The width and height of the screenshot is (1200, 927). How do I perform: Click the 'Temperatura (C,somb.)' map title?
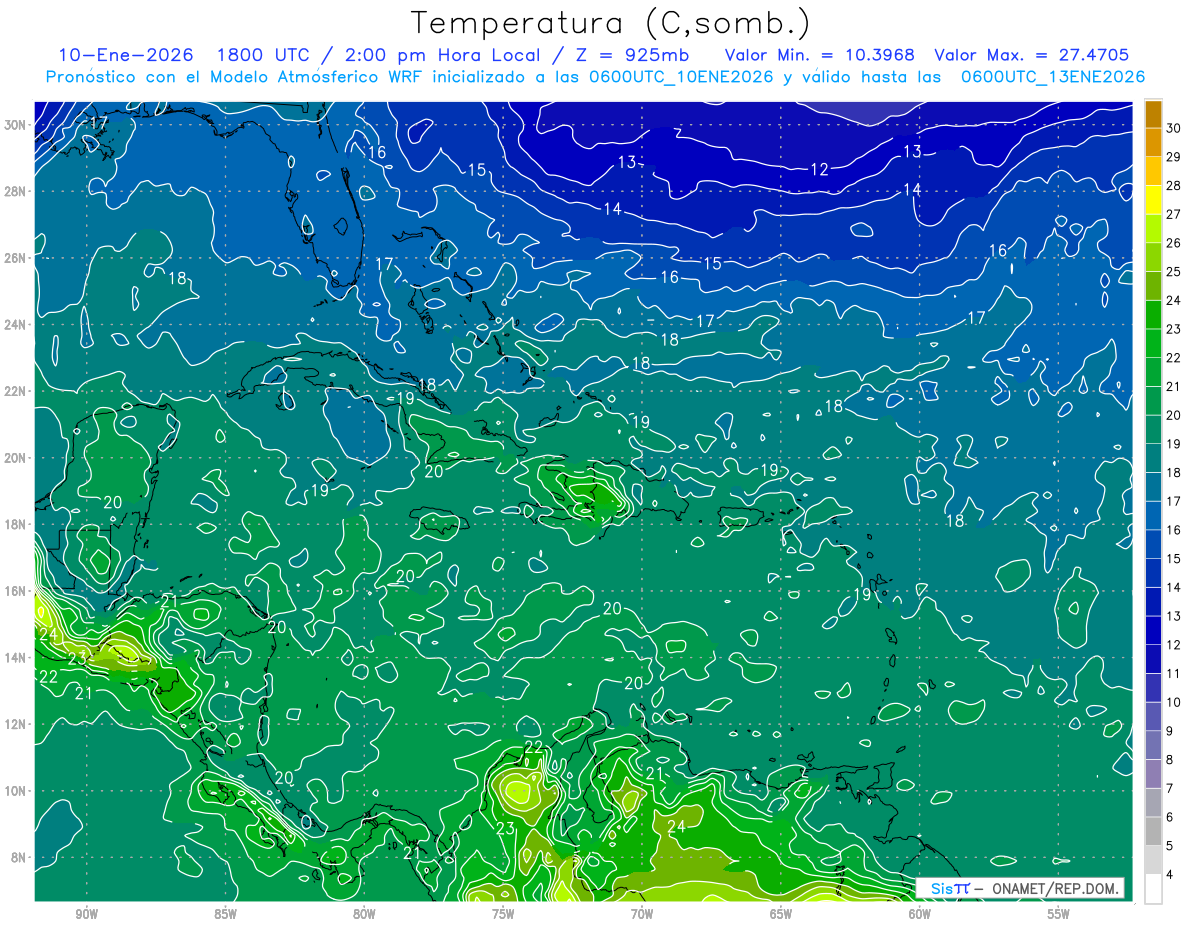pos(611,23)
